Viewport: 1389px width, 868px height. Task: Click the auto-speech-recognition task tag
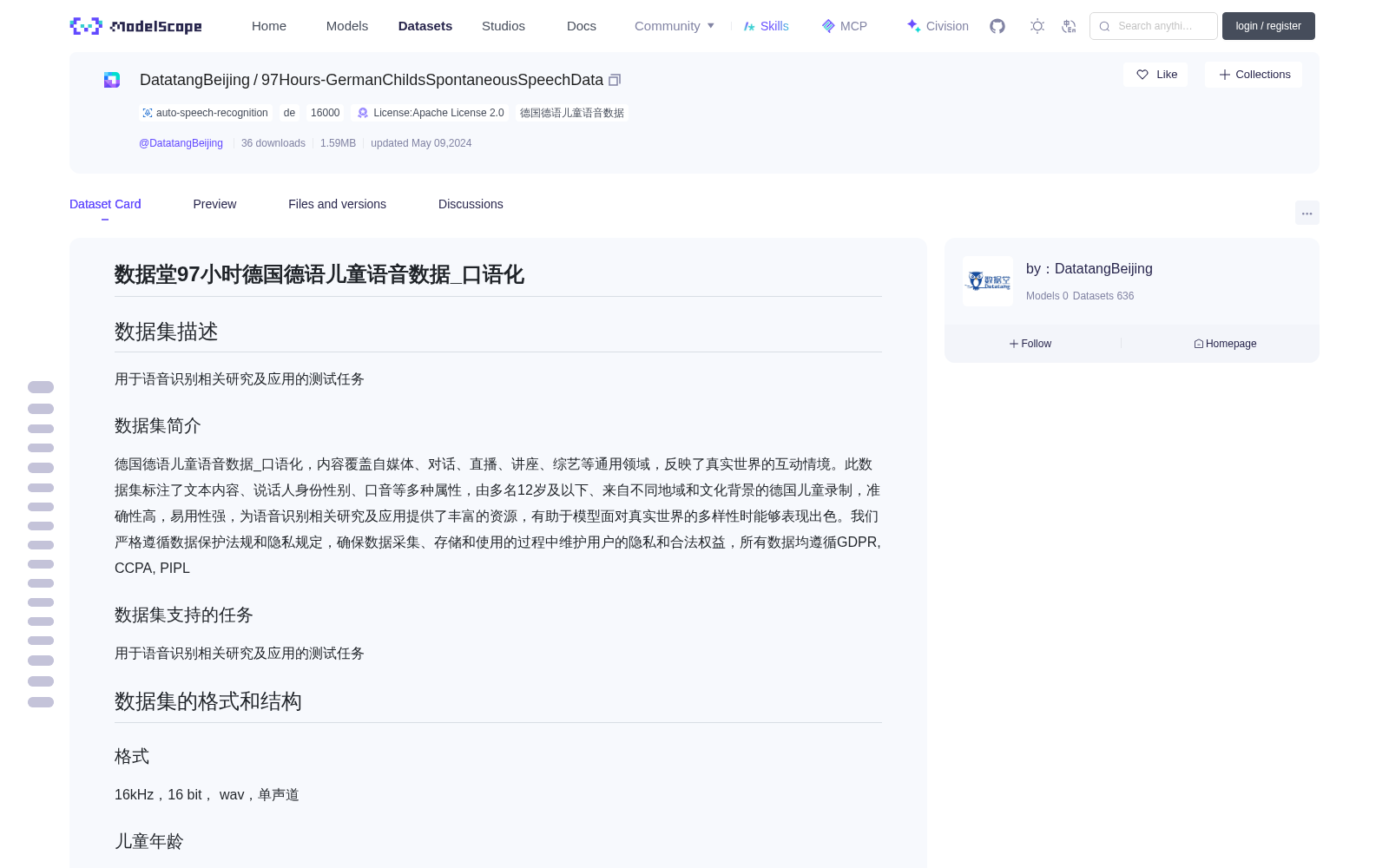click(206, 113)
